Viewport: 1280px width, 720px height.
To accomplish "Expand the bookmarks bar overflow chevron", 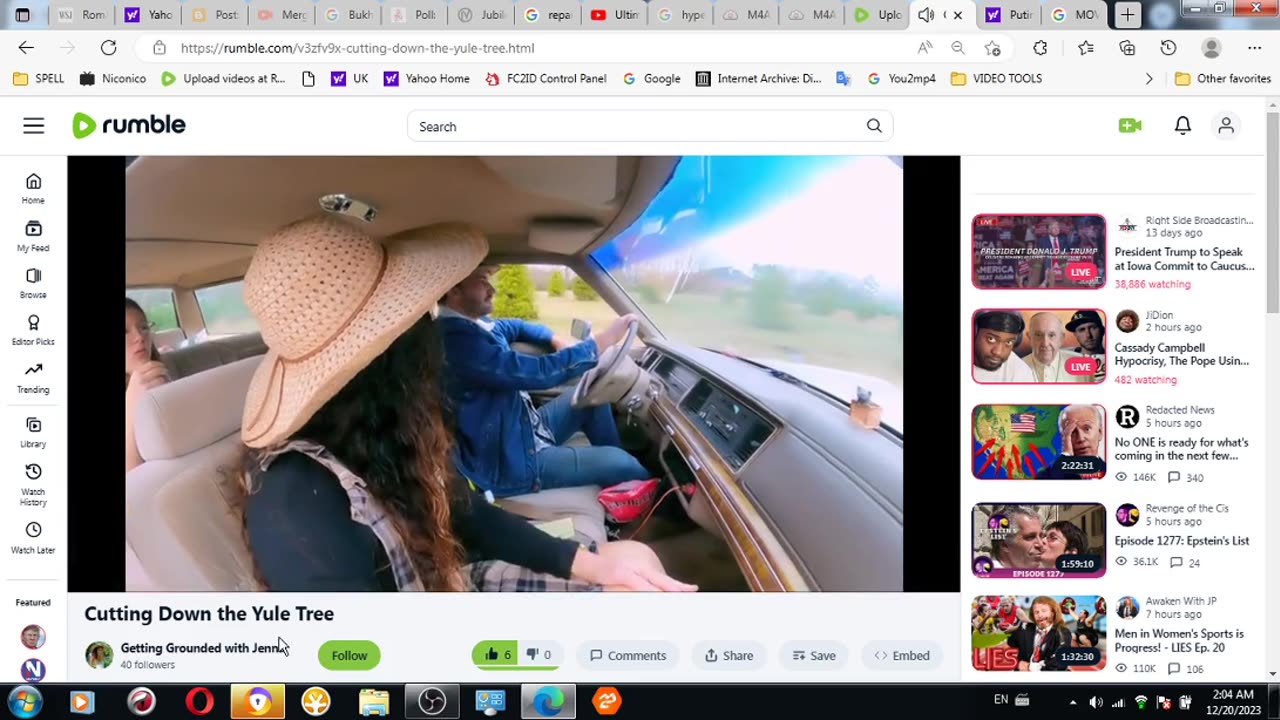I will coord(1149,78).
